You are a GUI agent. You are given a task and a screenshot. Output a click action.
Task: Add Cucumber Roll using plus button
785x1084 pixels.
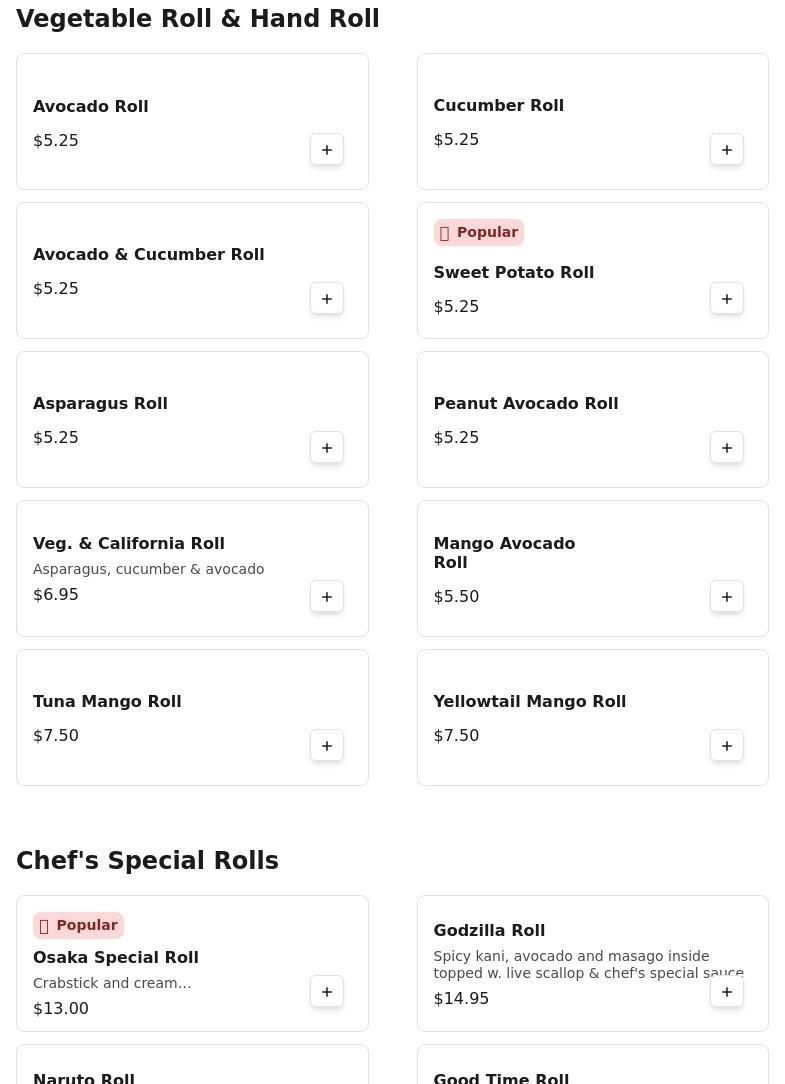[726, 149]
